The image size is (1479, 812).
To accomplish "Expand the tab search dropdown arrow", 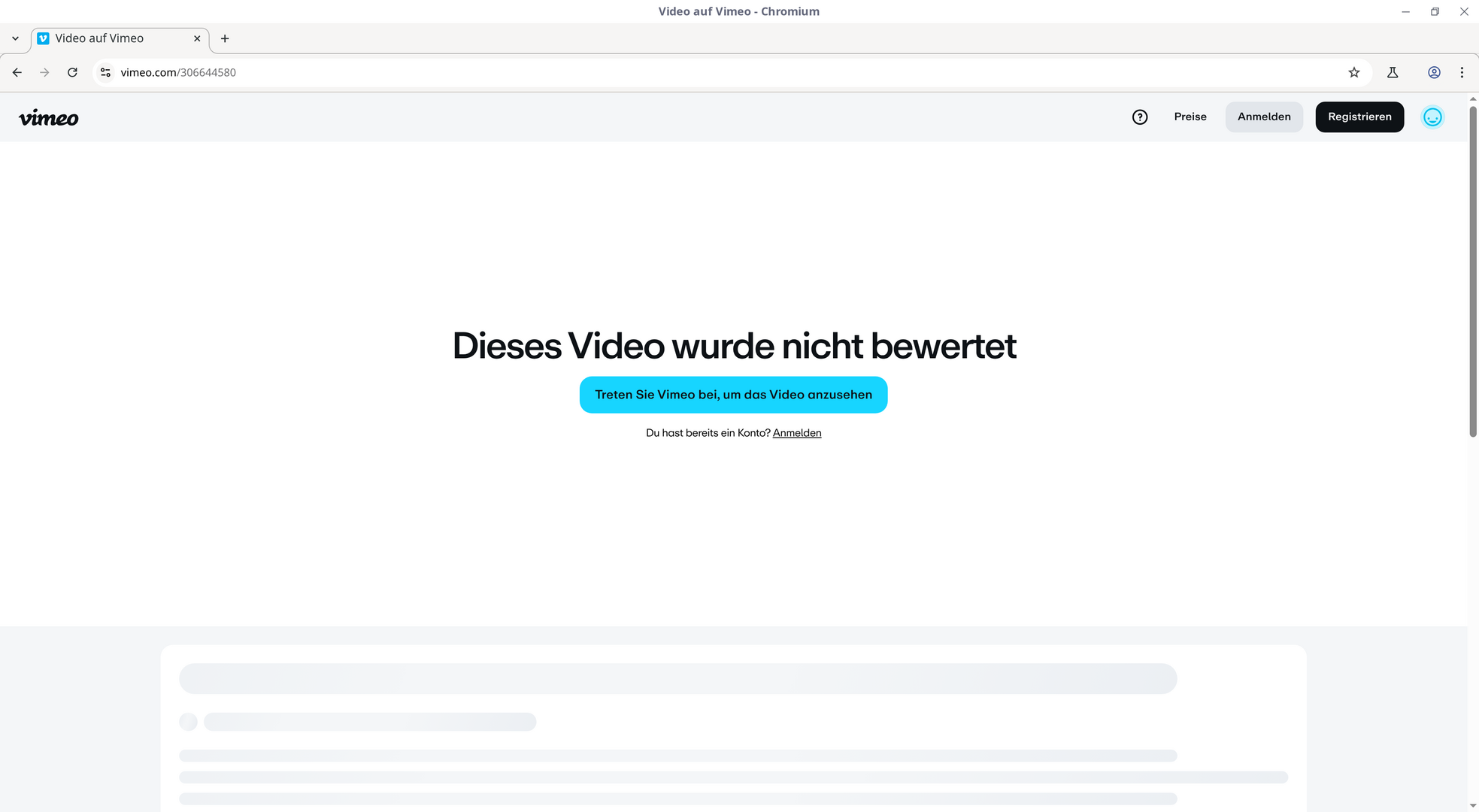I will pos(15,38).
